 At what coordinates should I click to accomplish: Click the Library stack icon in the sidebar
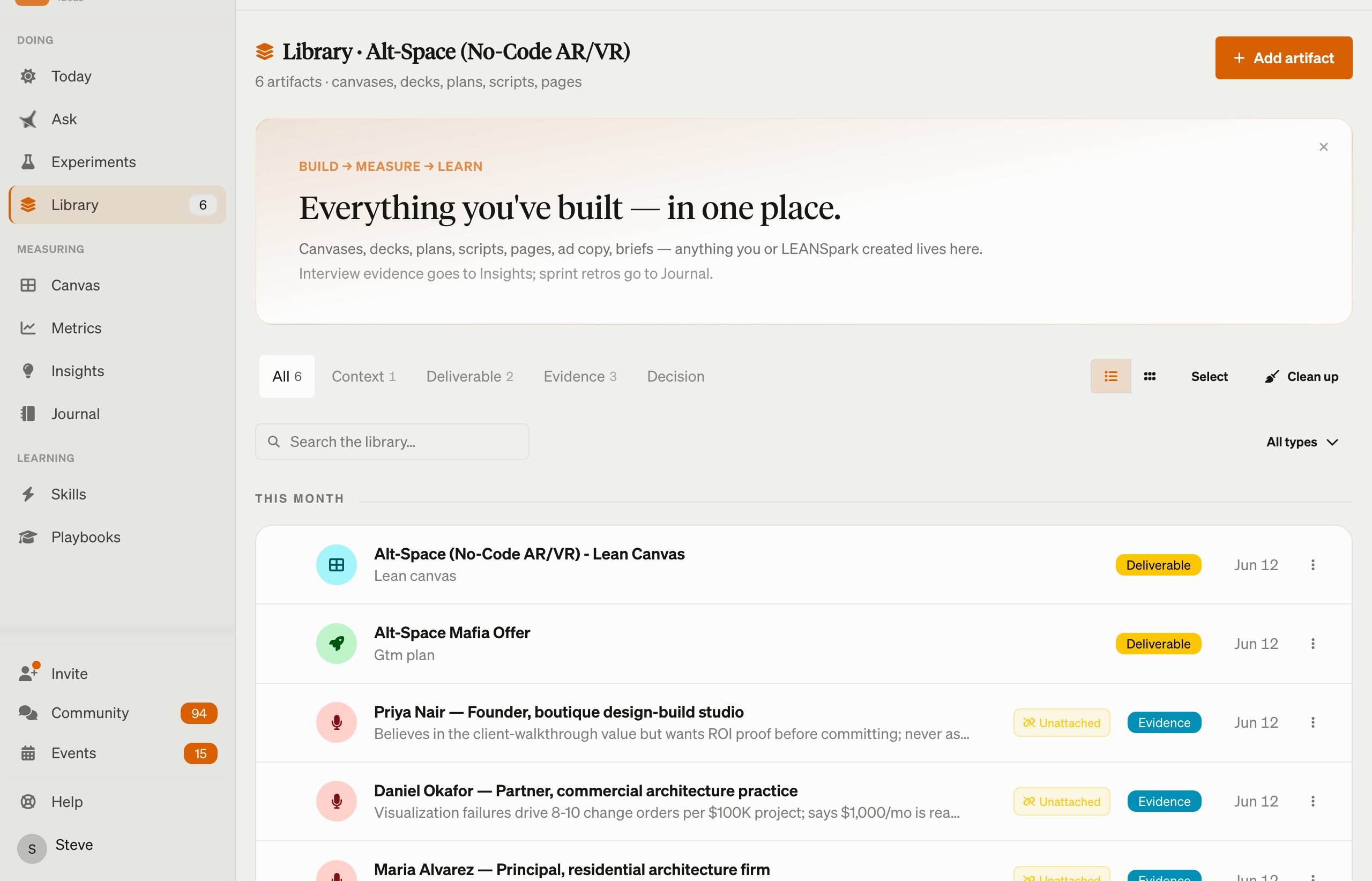(28, 205)
